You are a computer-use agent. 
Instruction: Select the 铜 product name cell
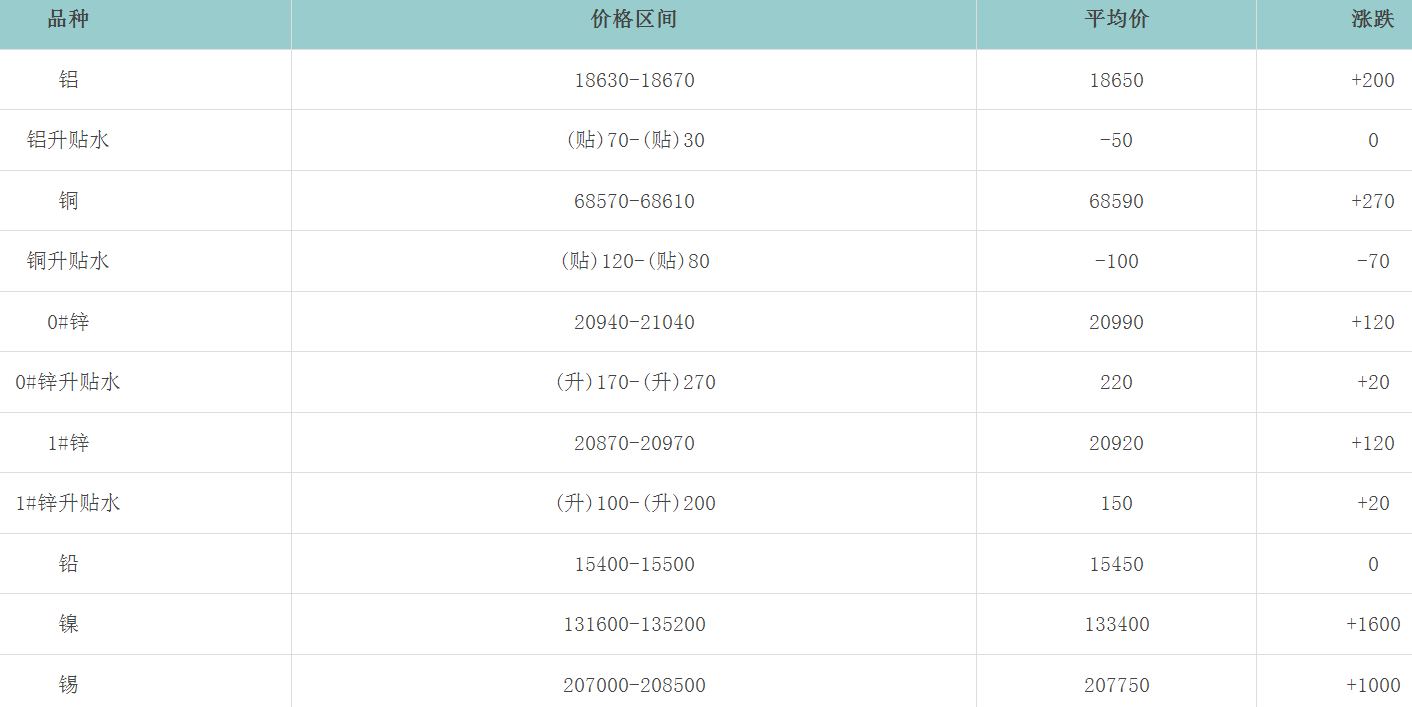pos(68,201)
